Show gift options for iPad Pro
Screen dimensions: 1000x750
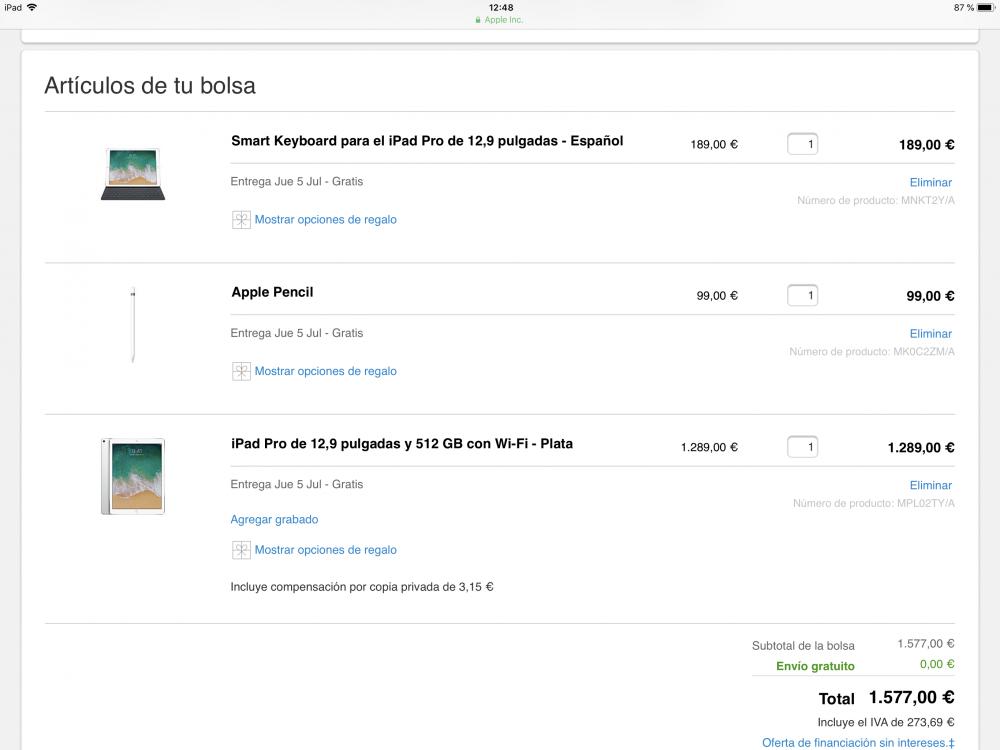325,550
